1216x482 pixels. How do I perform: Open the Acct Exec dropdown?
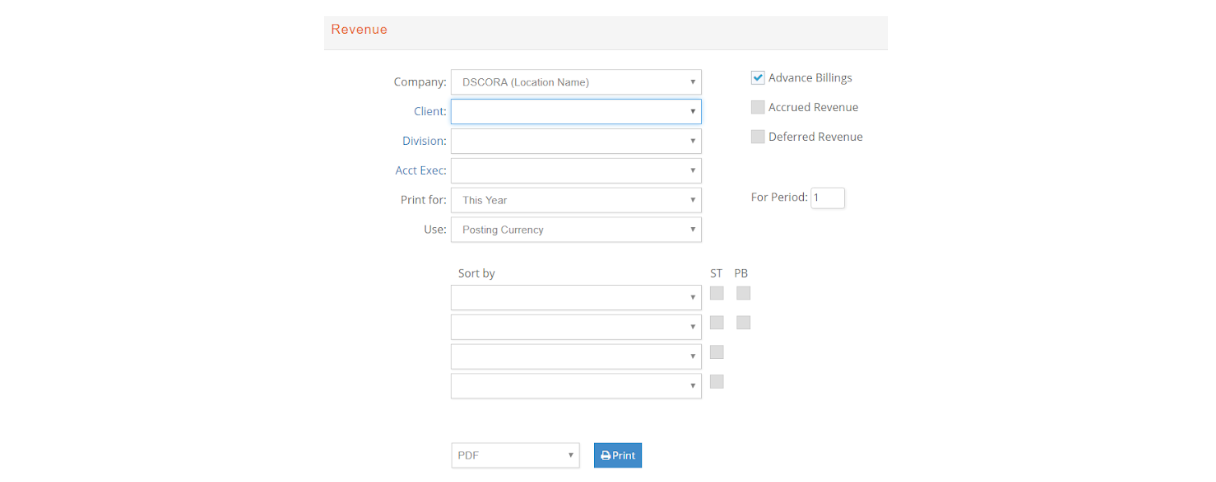click(x=576, y=170)
